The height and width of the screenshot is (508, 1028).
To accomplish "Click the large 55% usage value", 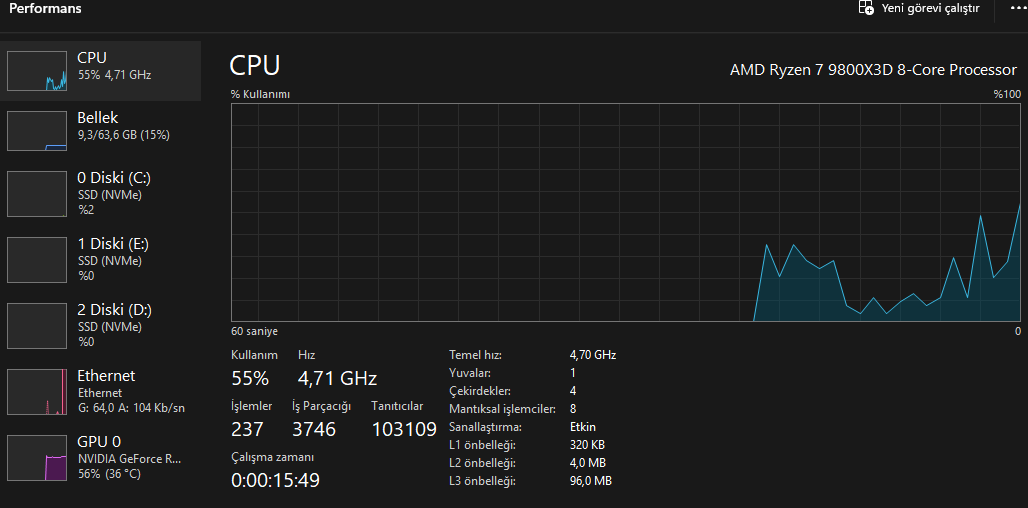I will coord(250,378).
